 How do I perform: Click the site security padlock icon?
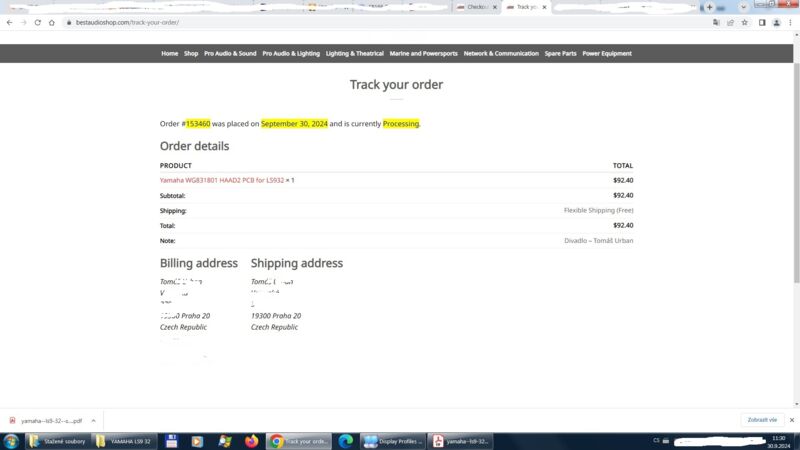point(69,22)
